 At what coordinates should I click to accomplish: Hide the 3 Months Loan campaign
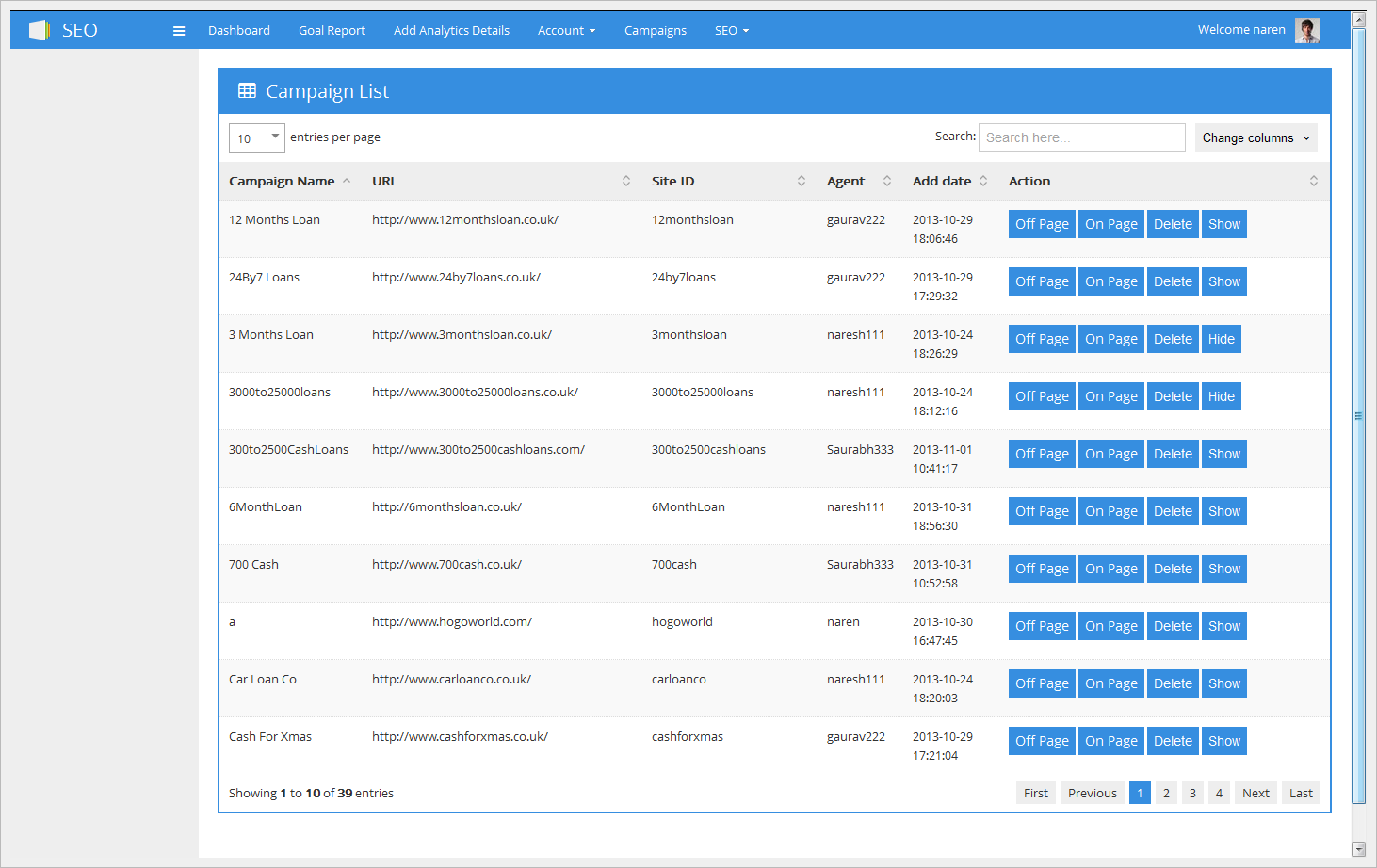pyautogui.click(x=1221, y=339)
